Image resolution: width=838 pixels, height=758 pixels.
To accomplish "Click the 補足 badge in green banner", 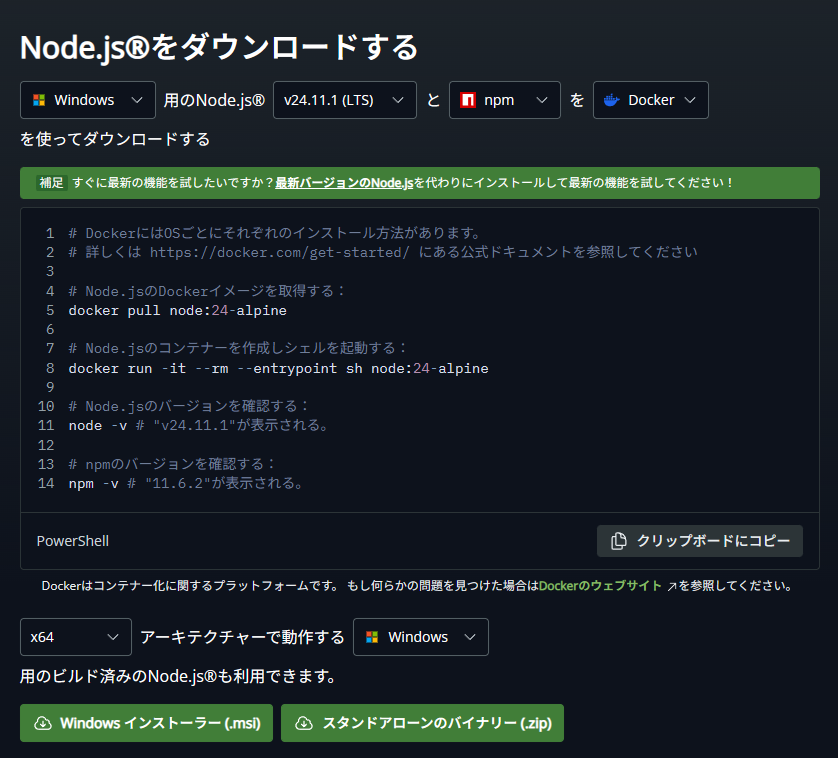I will (51, 183).
